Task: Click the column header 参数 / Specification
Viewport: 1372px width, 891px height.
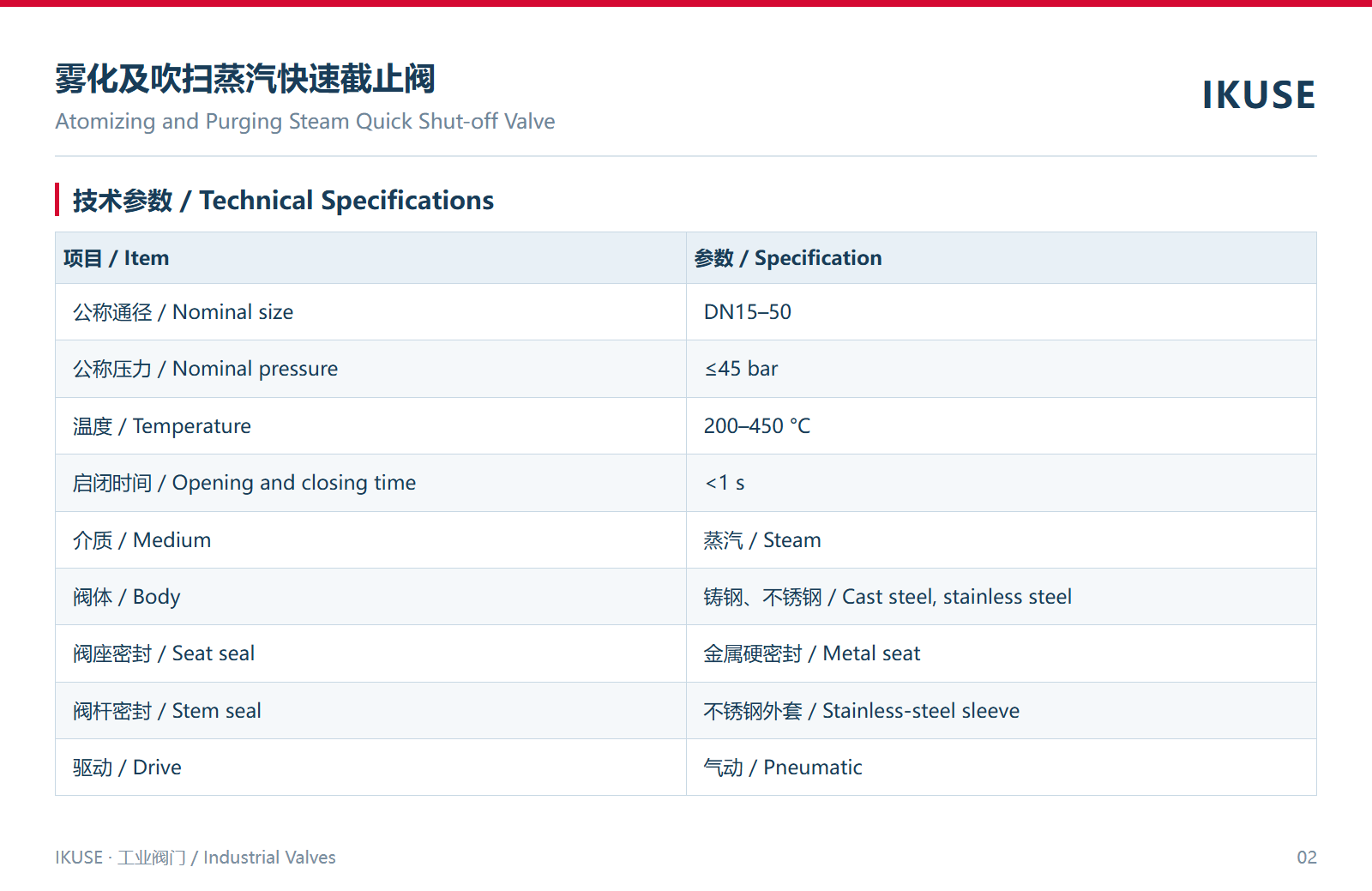Action: point(788,258)
